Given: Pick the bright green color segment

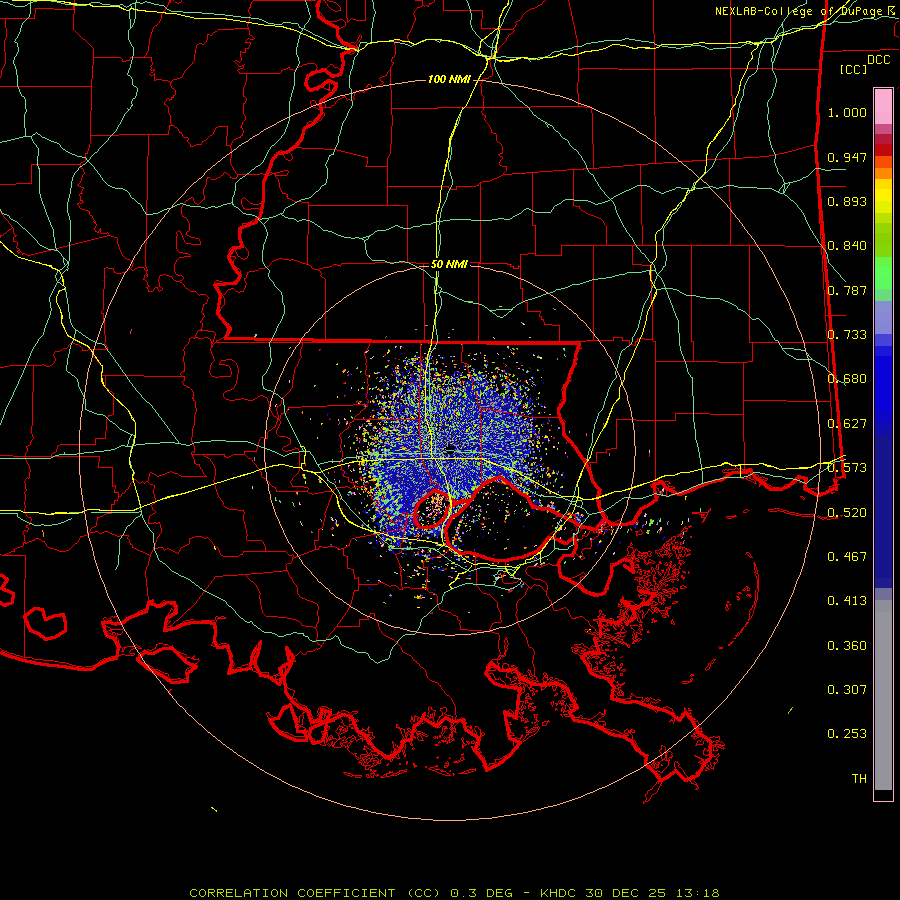Looking at the screenshot, I should (x=883, y=273).
